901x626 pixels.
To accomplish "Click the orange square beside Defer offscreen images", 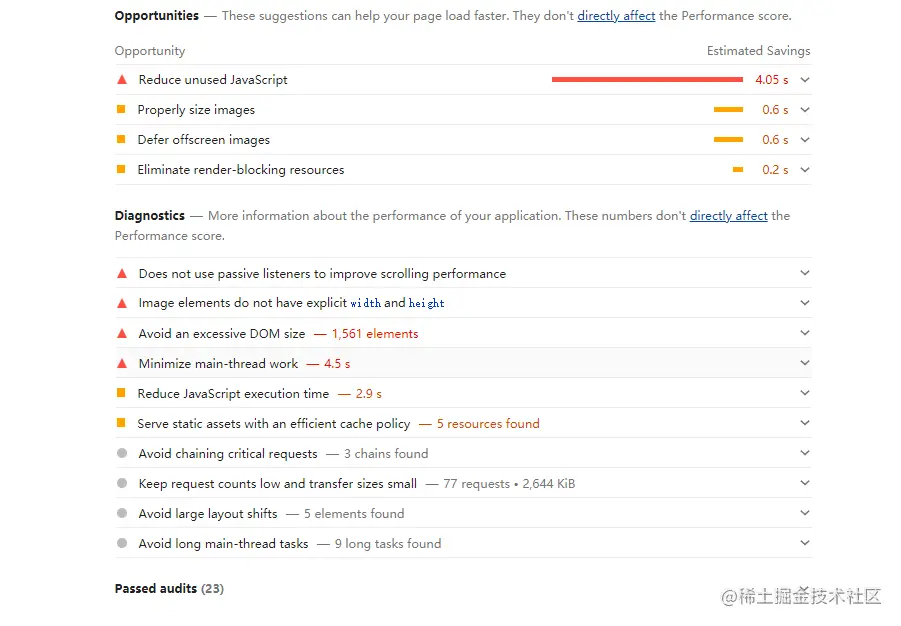I will [x=121, y=139].
